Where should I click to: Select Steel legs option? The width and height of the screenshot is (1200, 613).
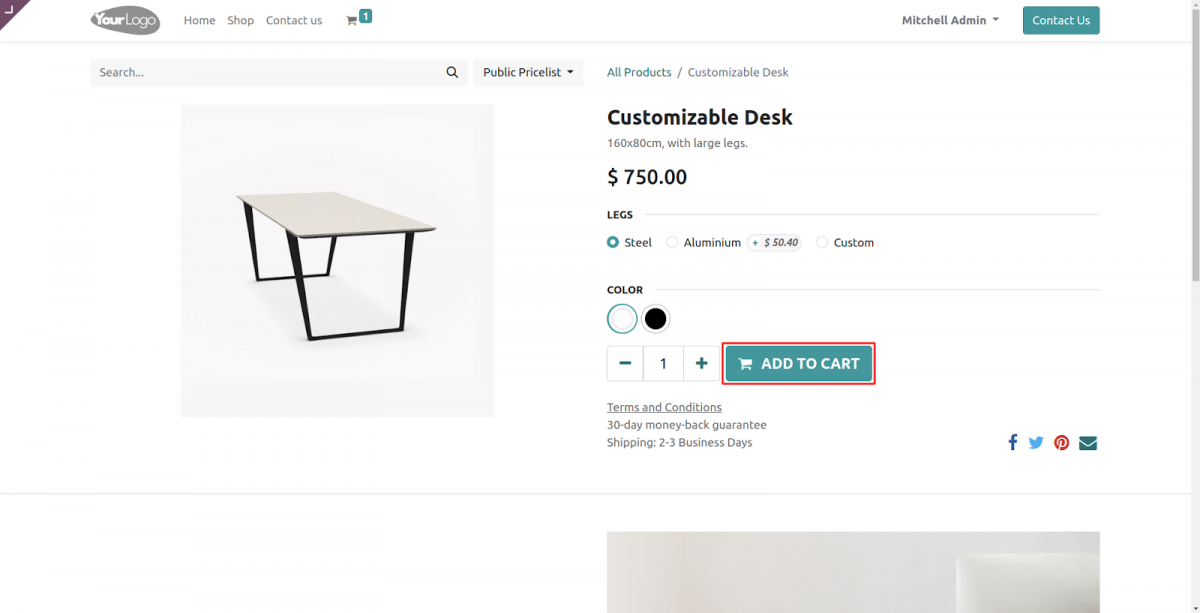point(612,242)
